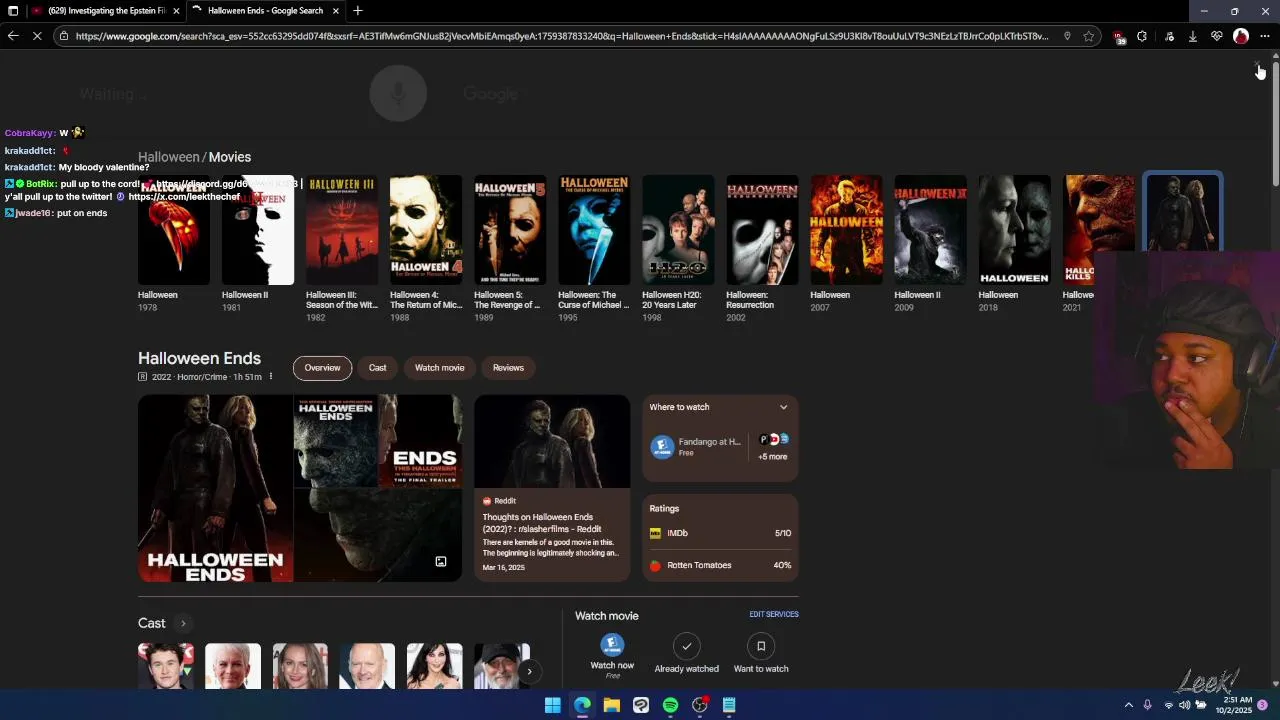This screenshot has width=1280, height=720.
Task: Open the red ad-blocker extension showing 39
Action: pos(1118,36)
